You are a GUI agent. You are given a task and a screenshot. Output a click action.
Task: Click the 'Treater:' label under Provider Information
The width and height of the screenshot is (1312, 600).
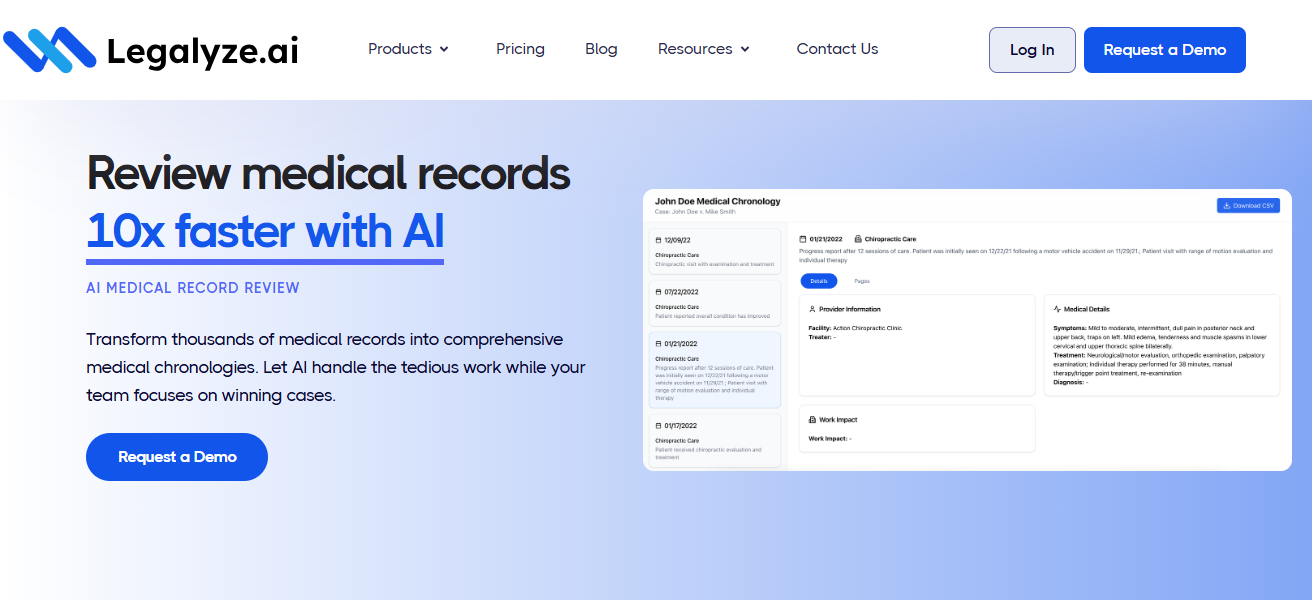click(820, 337)
